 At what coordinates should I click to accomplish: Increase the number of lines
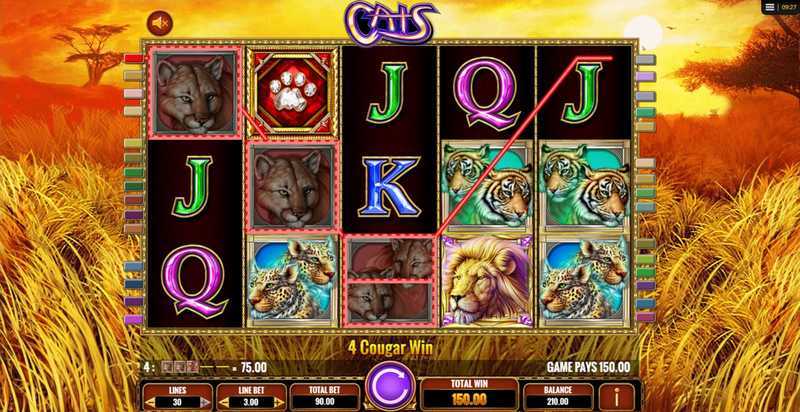pyautogui.click(x=205, y=402)
